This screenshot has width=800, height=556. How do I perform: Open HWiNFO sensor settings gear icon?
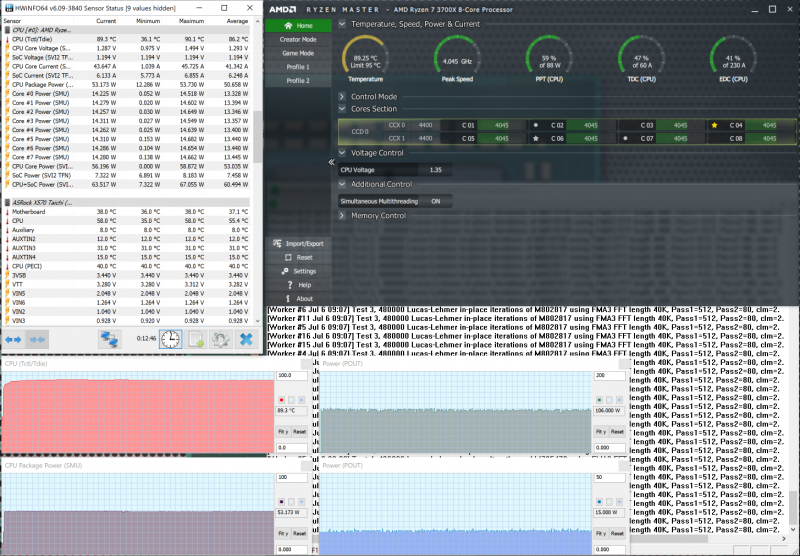point(220,339)
